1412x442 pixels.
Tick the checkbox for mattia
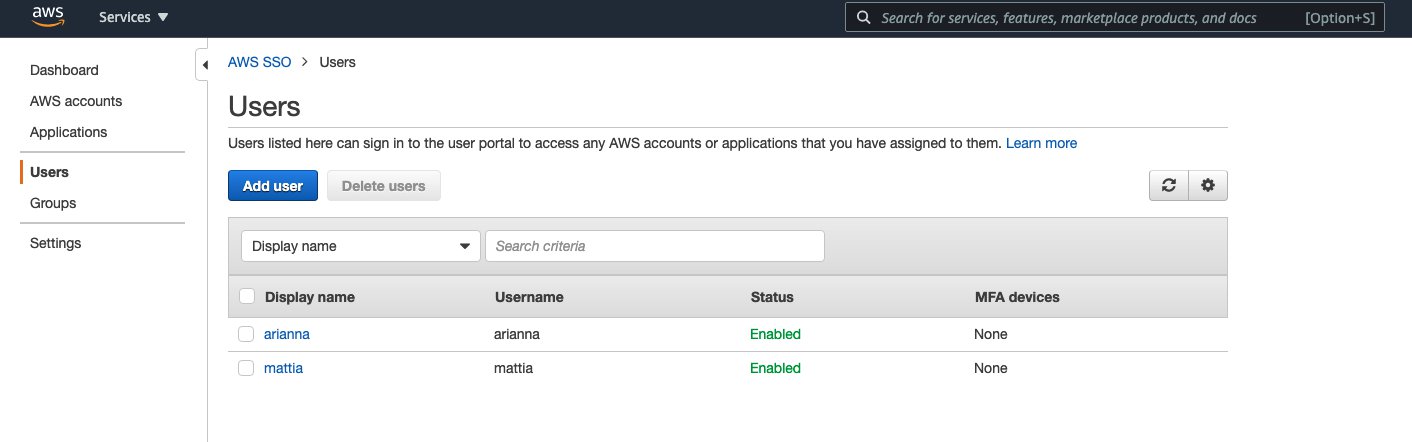click(x=246, y=368)
